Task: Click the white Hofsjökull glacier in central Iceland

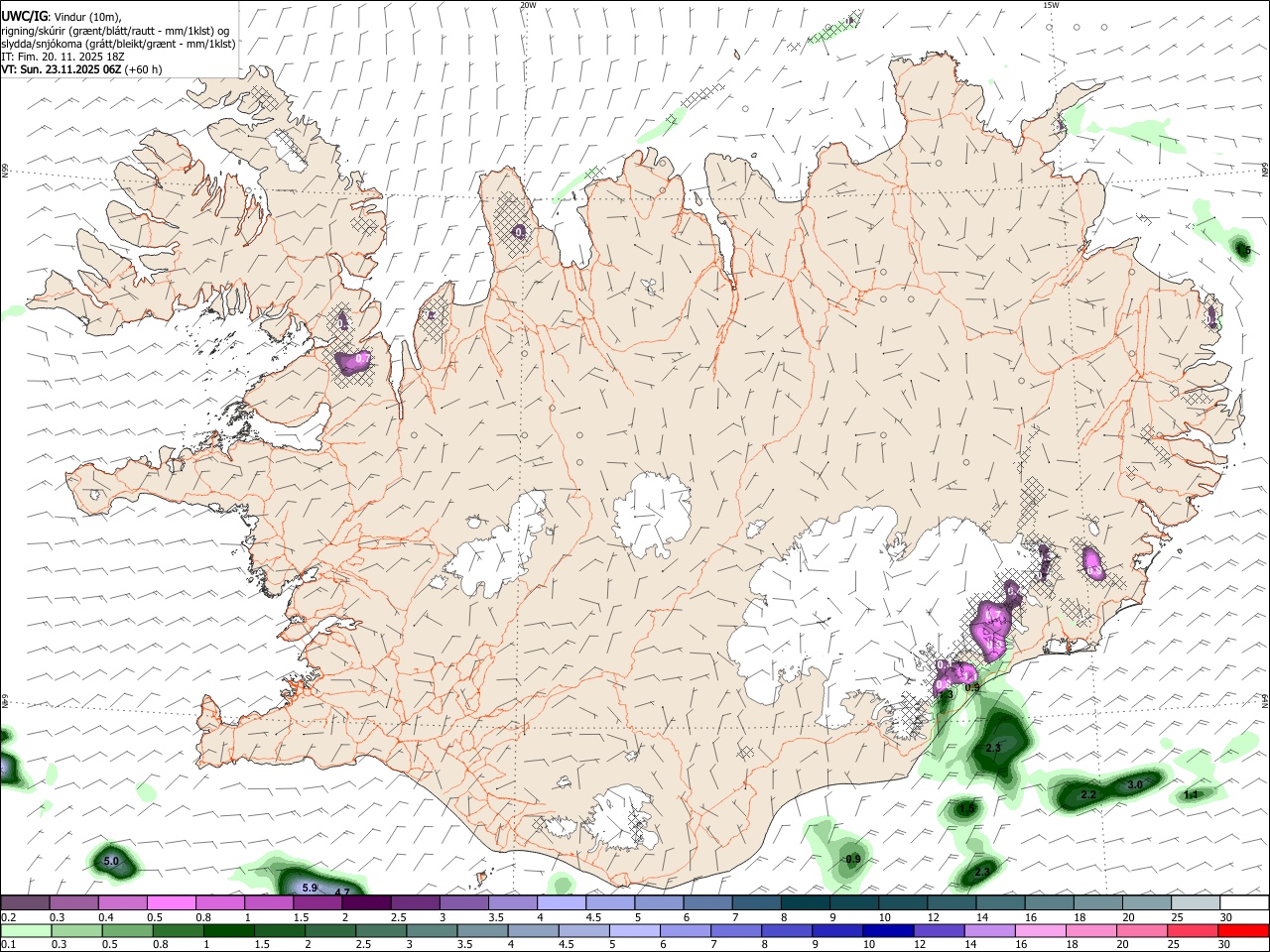Action: 652,513
